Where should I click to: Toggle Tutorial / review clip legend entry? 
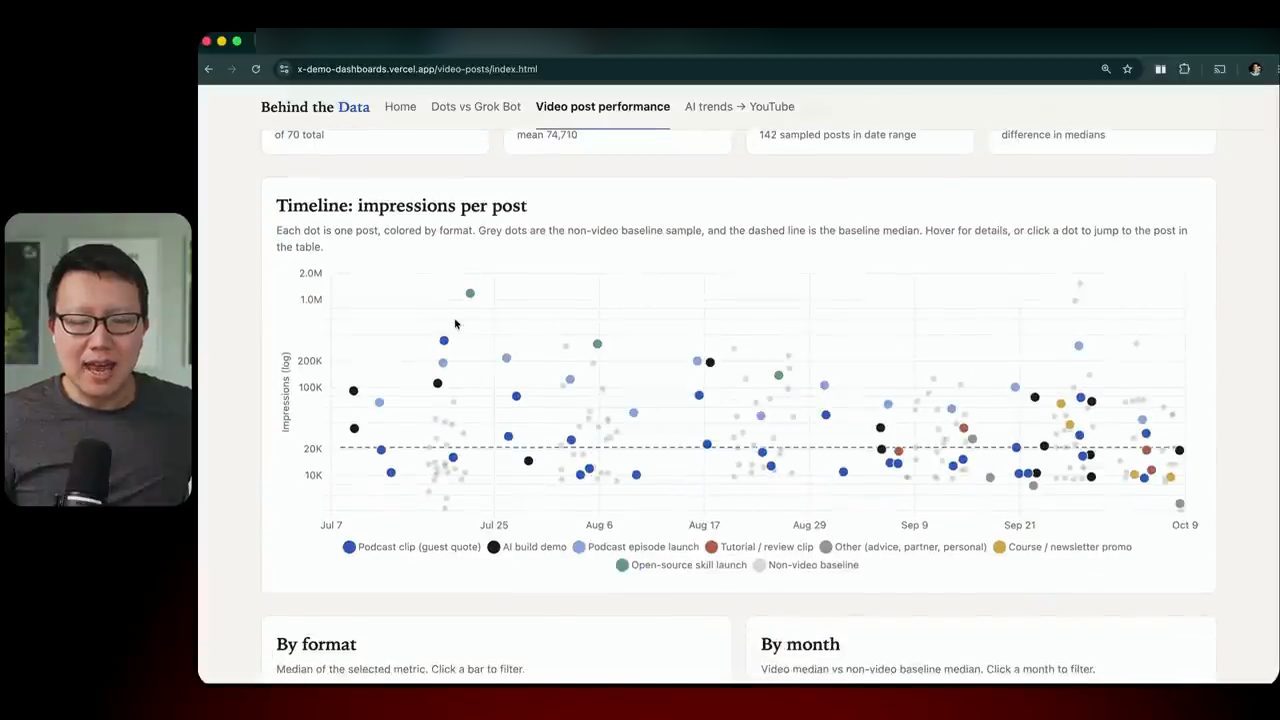(x=759, y=547)
